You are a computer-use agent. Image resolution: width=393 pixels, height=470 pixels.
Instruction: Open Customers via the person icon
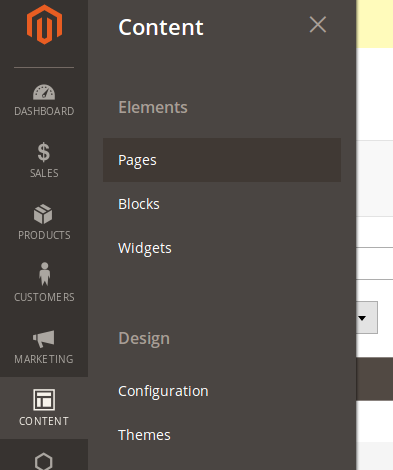[x=44, y=274]
